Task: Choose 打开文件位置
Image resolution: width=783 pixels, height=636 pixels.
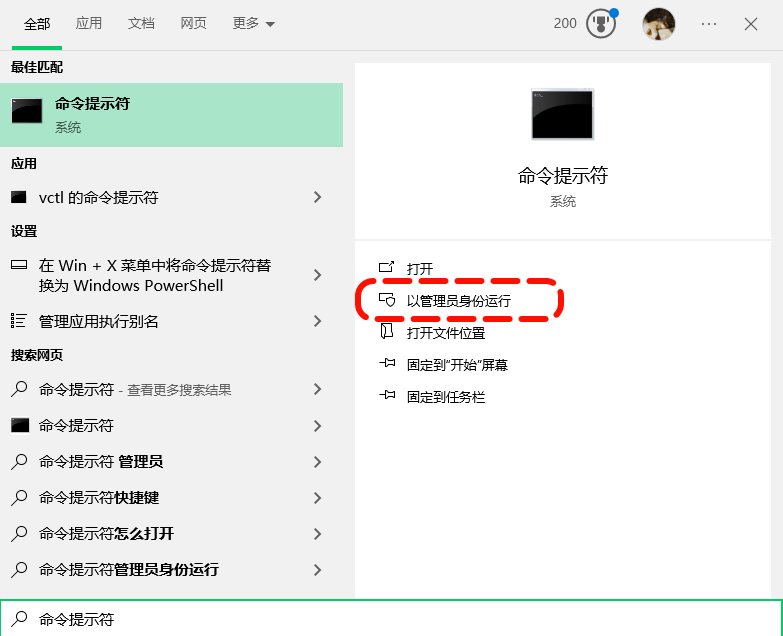Action: pos(446,333)
